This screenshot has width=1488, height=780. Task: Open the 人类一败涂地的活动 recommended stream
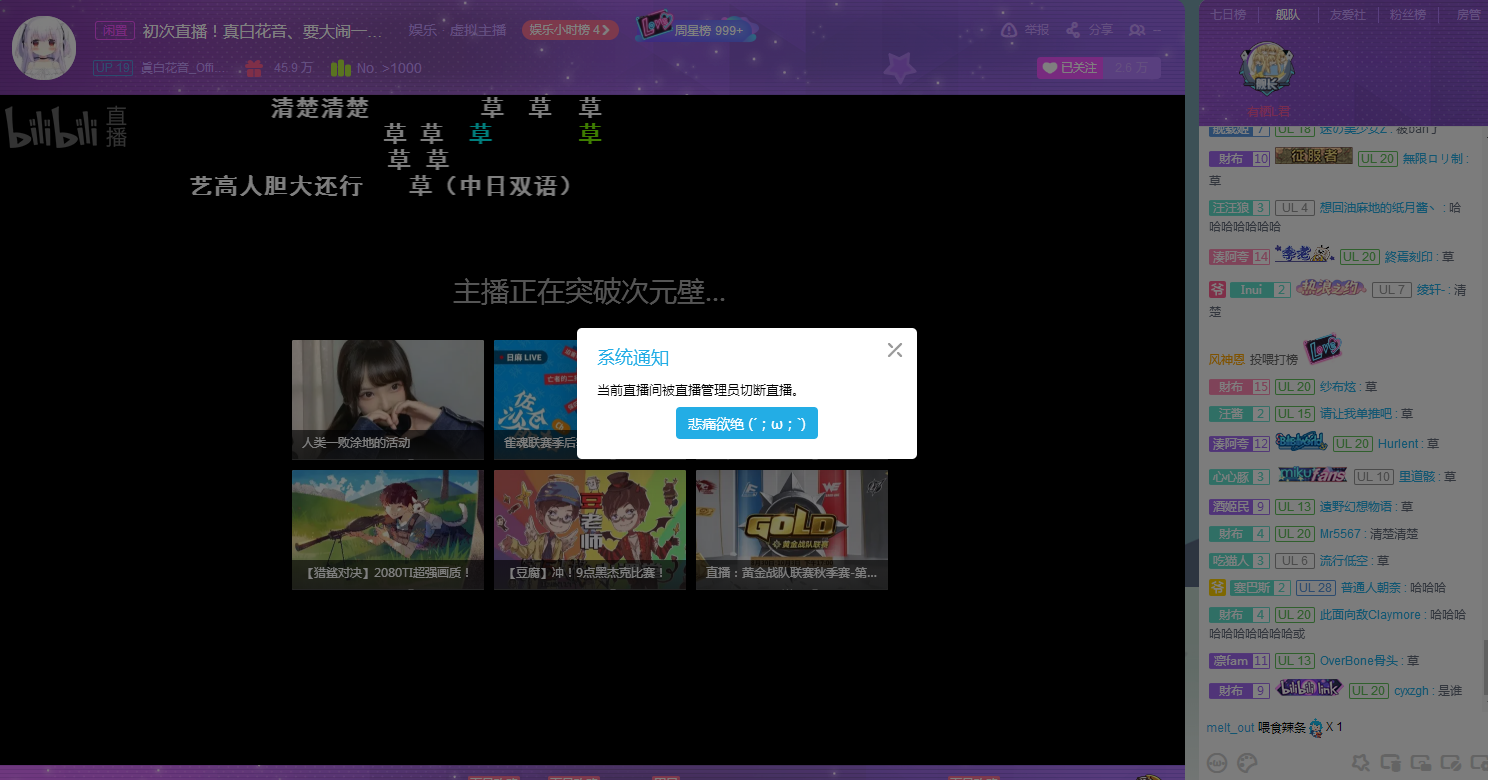pos(387,399)
